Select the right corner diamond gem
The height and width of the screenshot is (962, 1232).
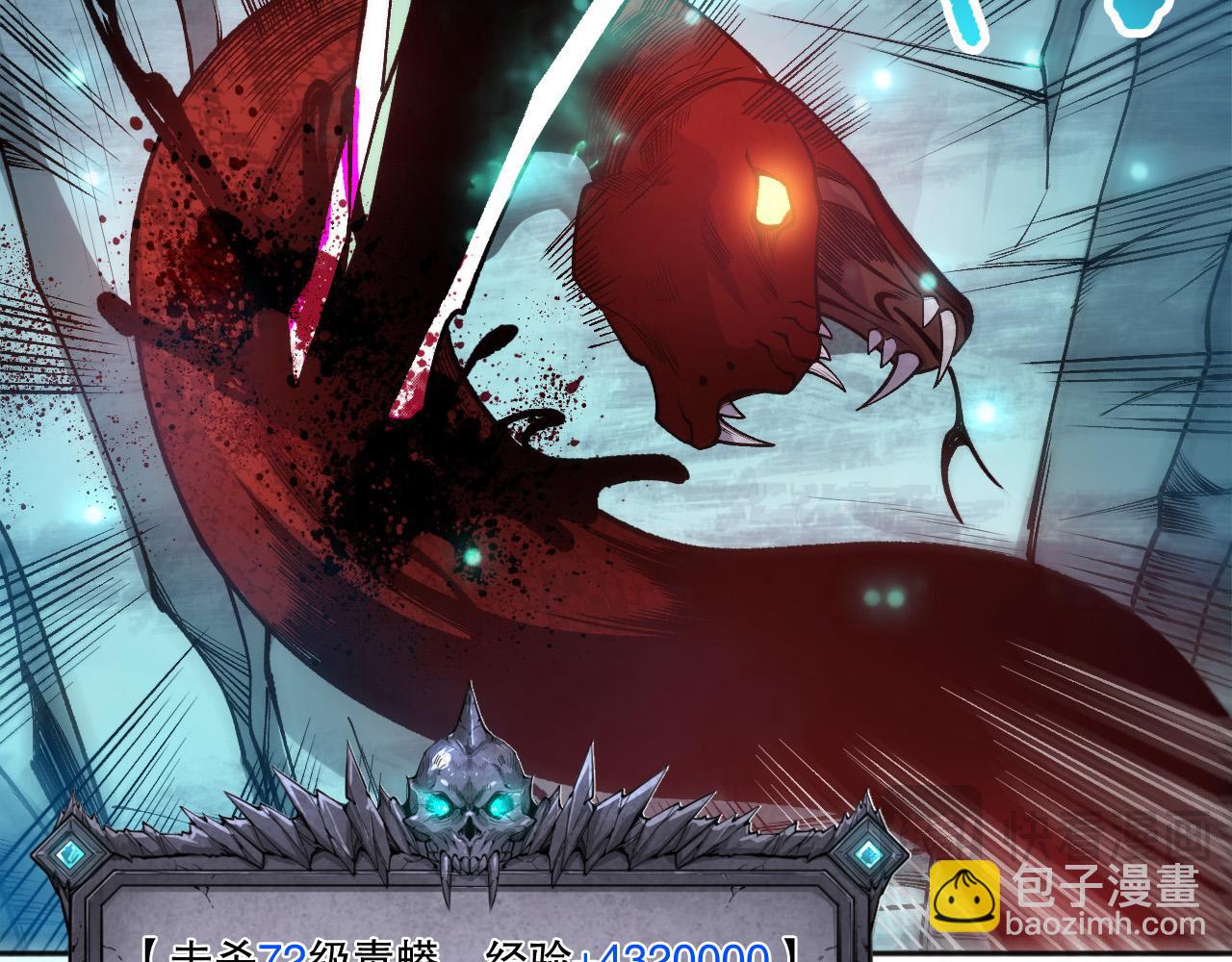point(867,852)
